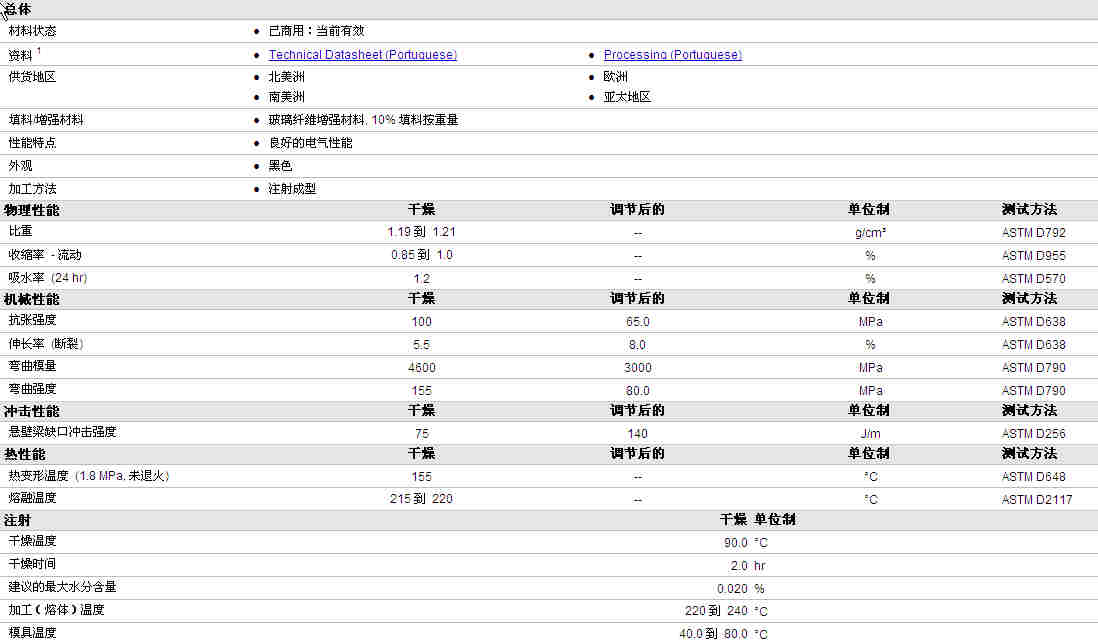Screen dimensions: 1098x644
Task: Click the "65.0" conditioned tensile value
Action: click(638, 321)
